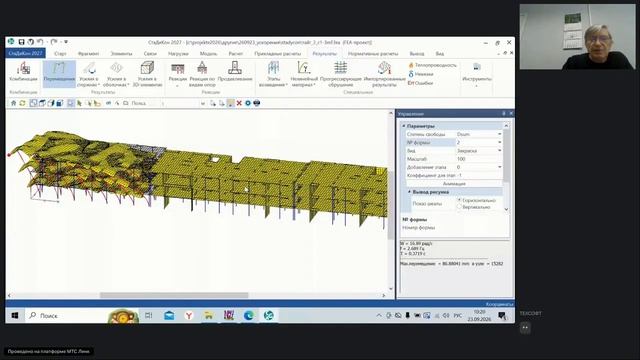Open the Комбинации results tool
Screen dimensions: 640x360
23,72
